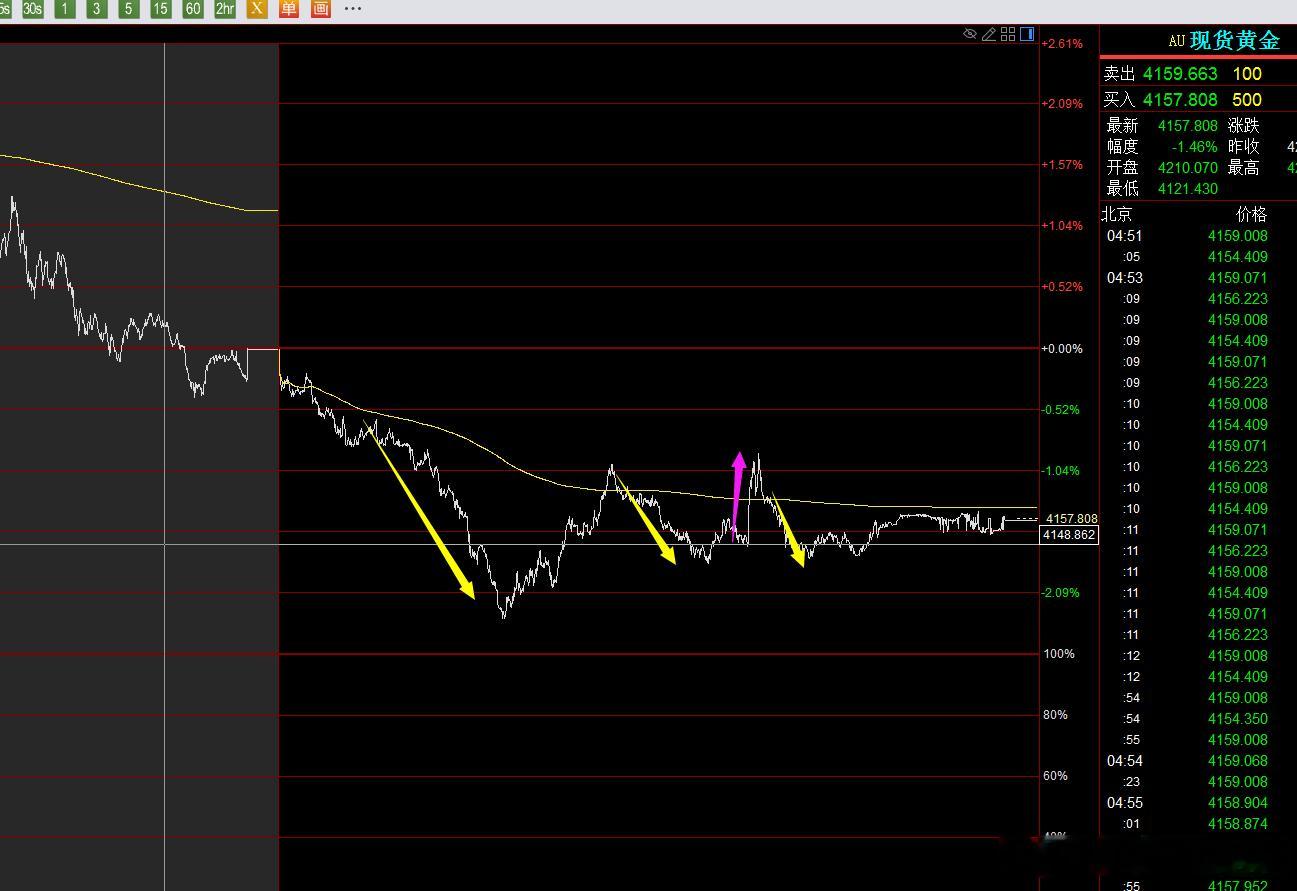Select the 04:53 tick row
This screenshot has height=891, width=1297.
pos(1198,278)
